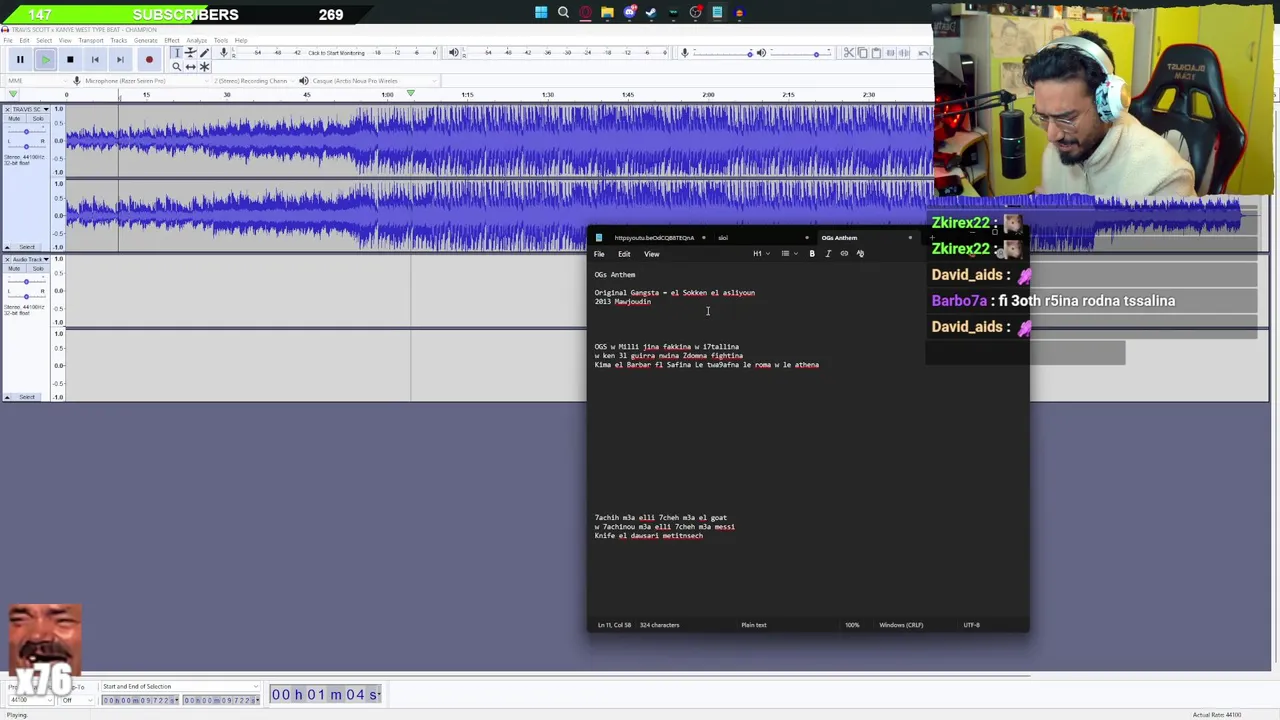Close the Audio Track with its X
1280x720 pixels.
click(7, 259)
